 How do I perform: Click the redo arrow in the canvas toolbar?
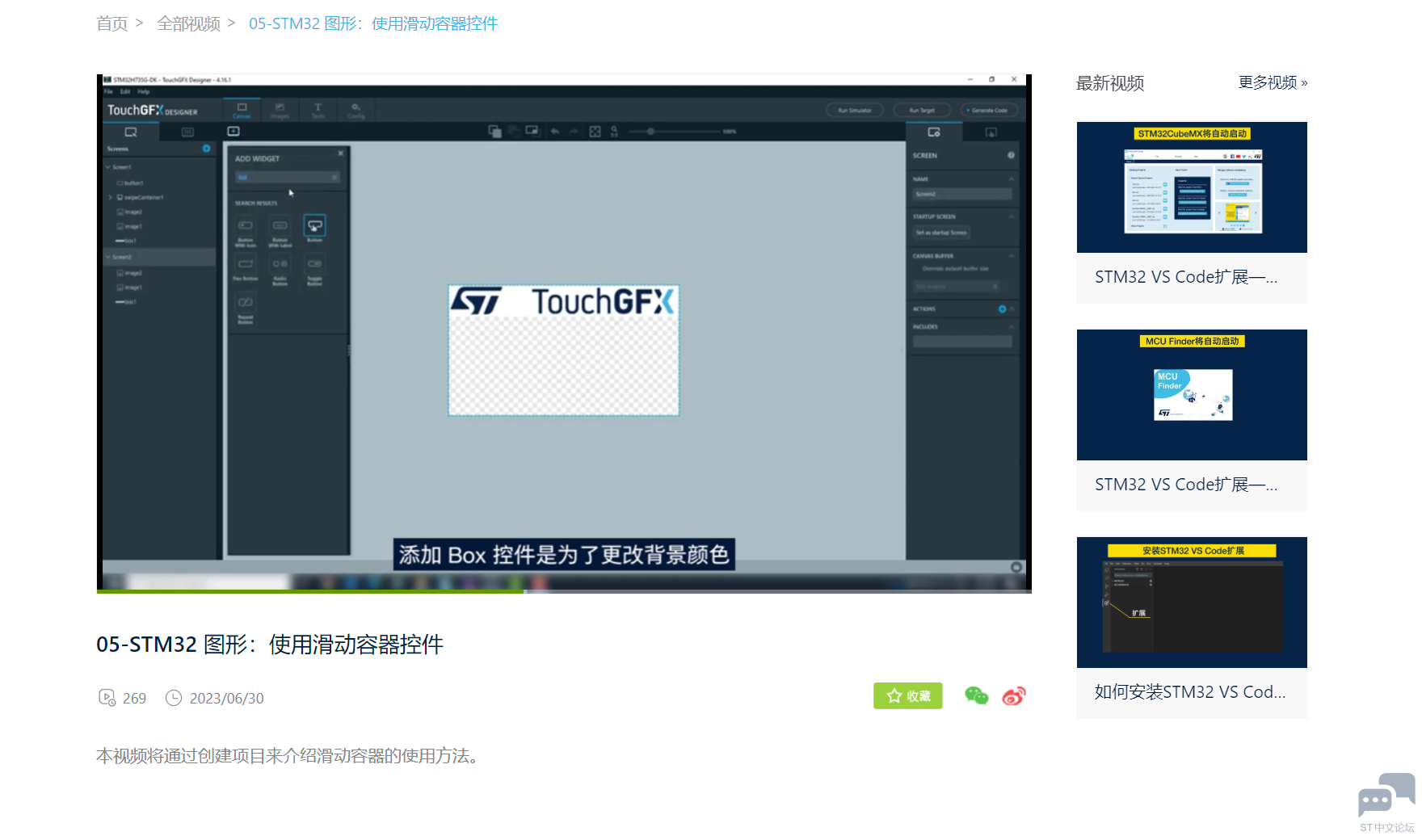point(574,131)
